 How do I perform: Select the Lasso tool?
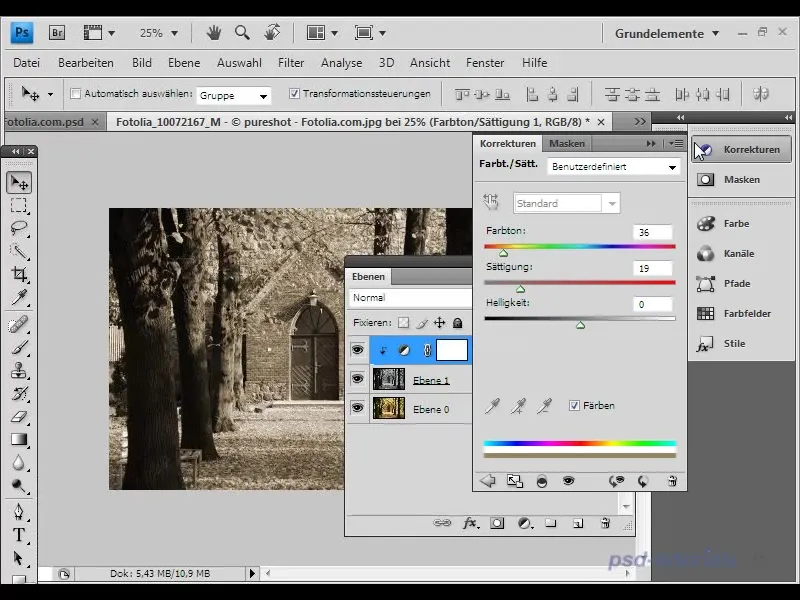click(19, 228)
